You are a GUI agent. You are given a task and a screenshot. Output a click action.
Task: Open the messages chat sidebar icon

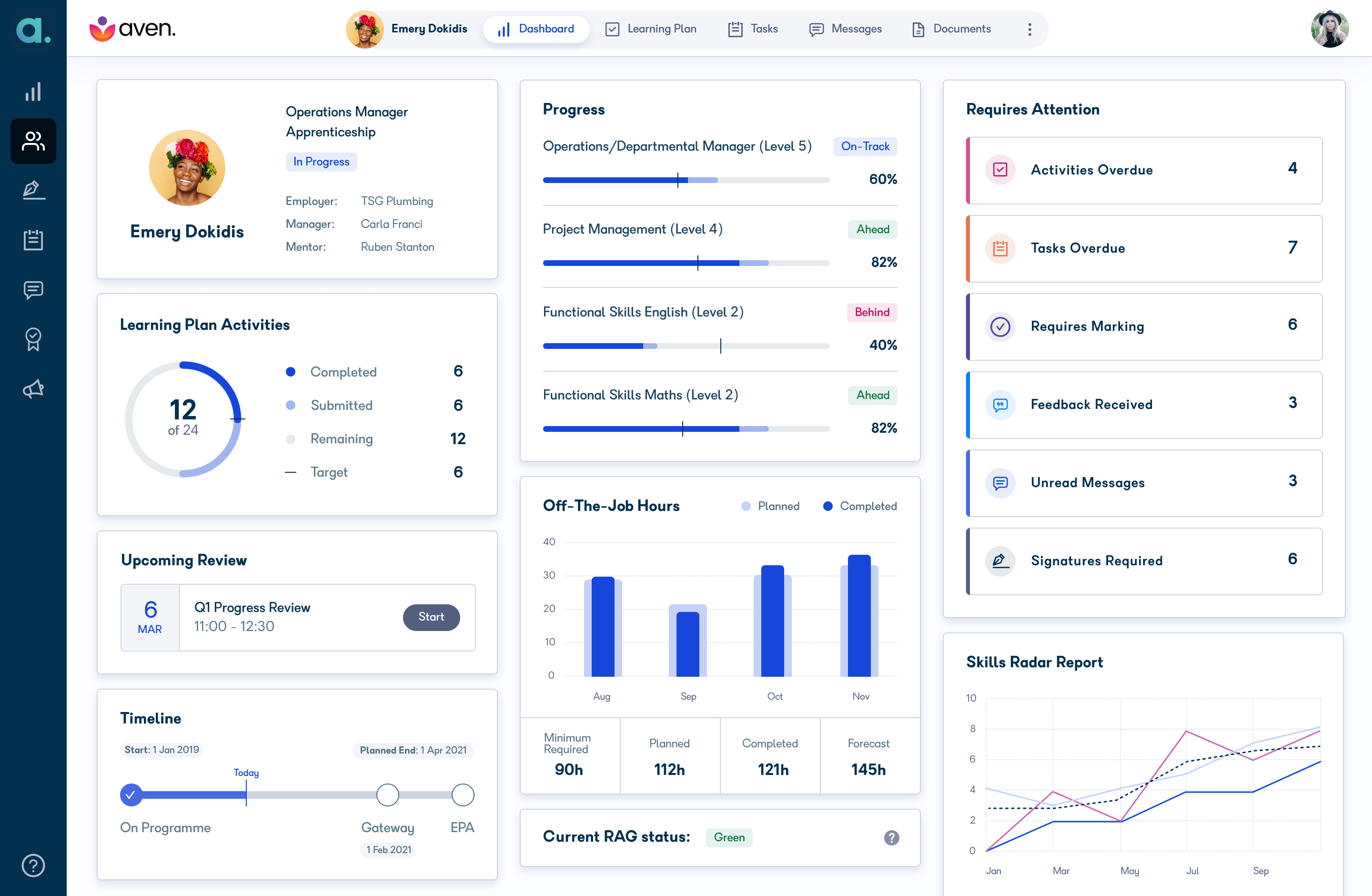(33, 289)
